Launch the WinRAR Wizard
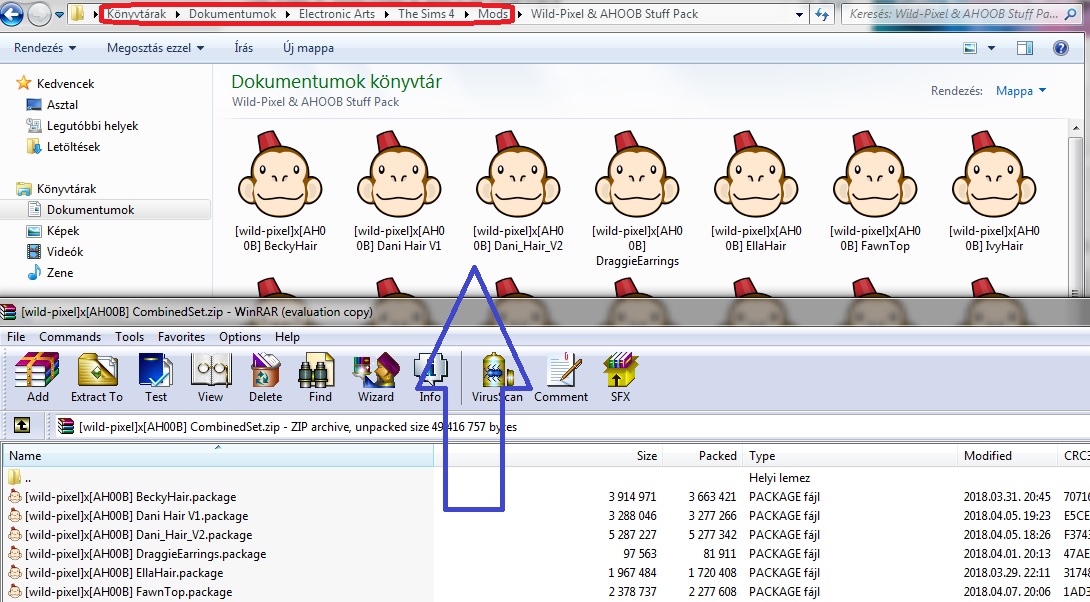This screenshot has height=602, width=1090. click(375, 377)
